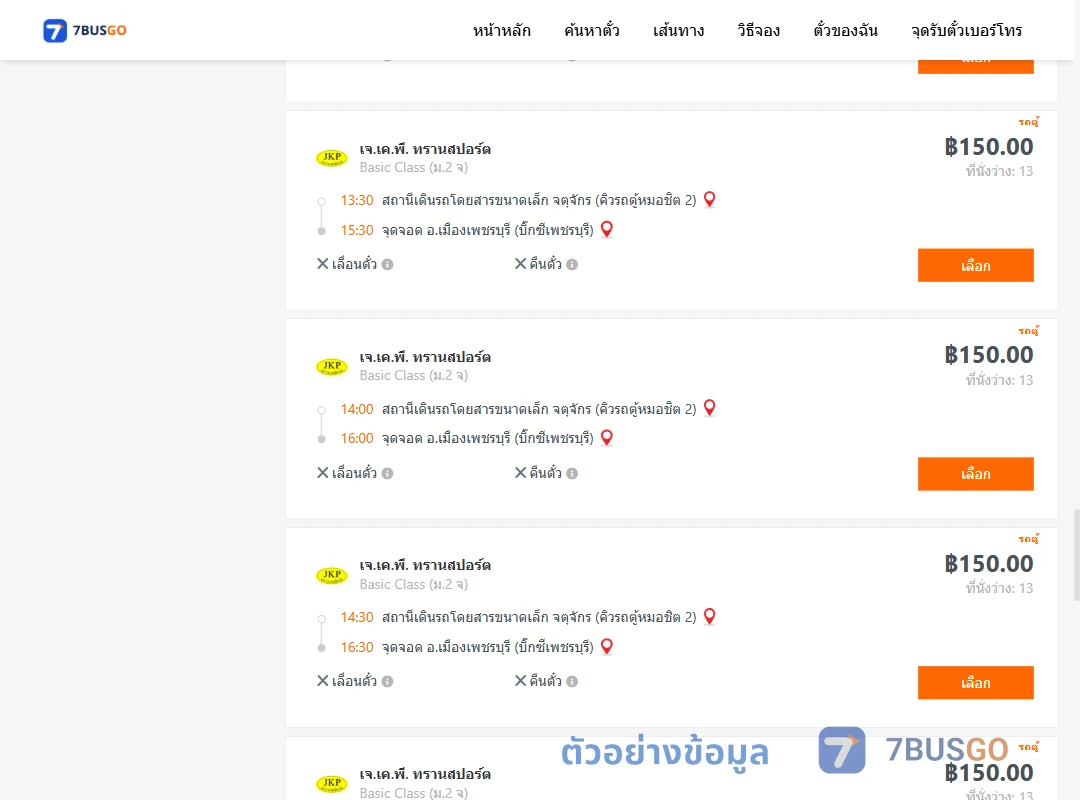This screenshot has width=1080, height=800.
Task: Click the map pin next to 16:30 arrival
Action: tap(607, 646)
